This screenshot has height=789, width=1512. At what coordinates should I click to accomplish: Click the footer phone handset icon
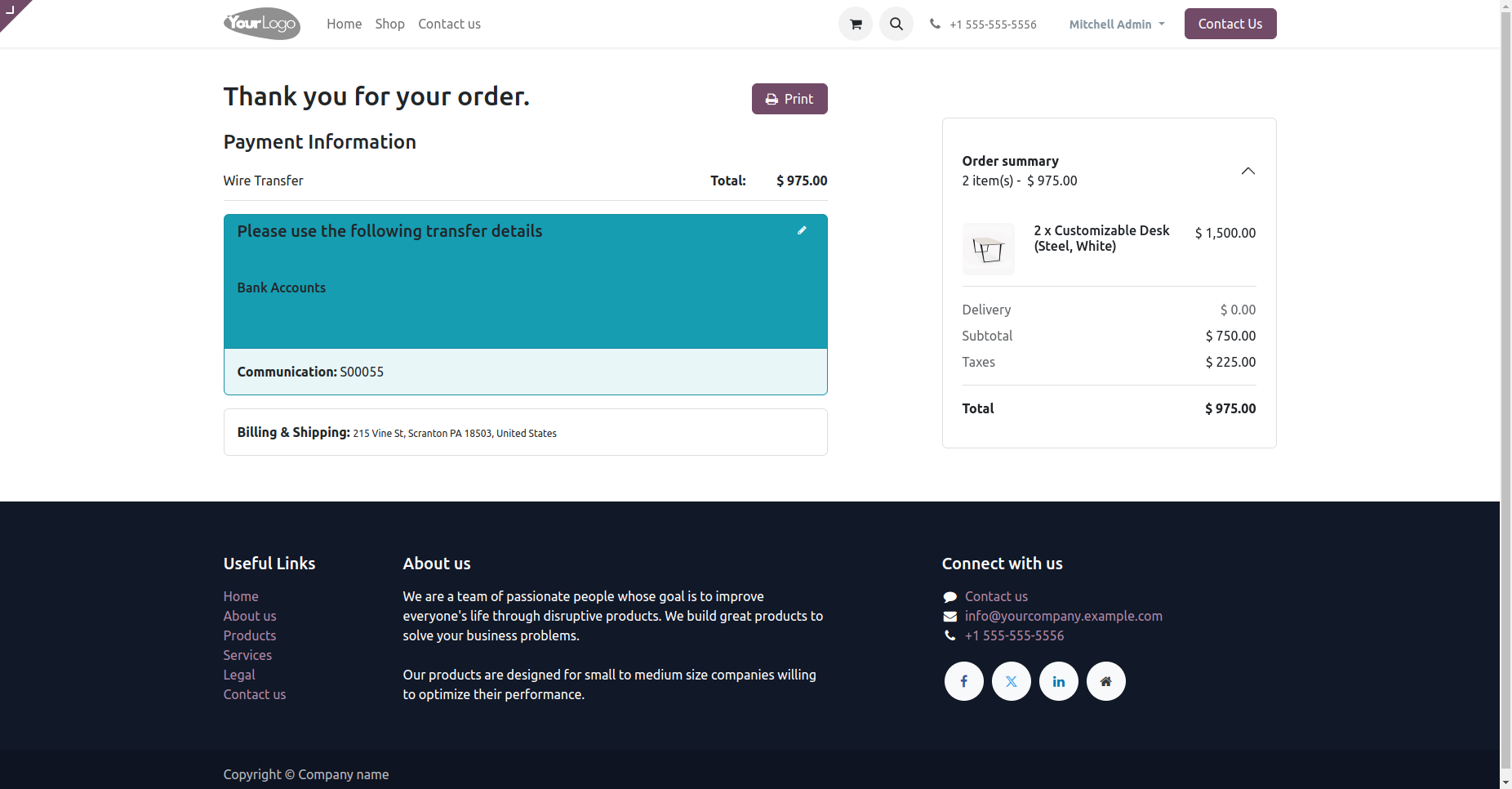(949, 635)
